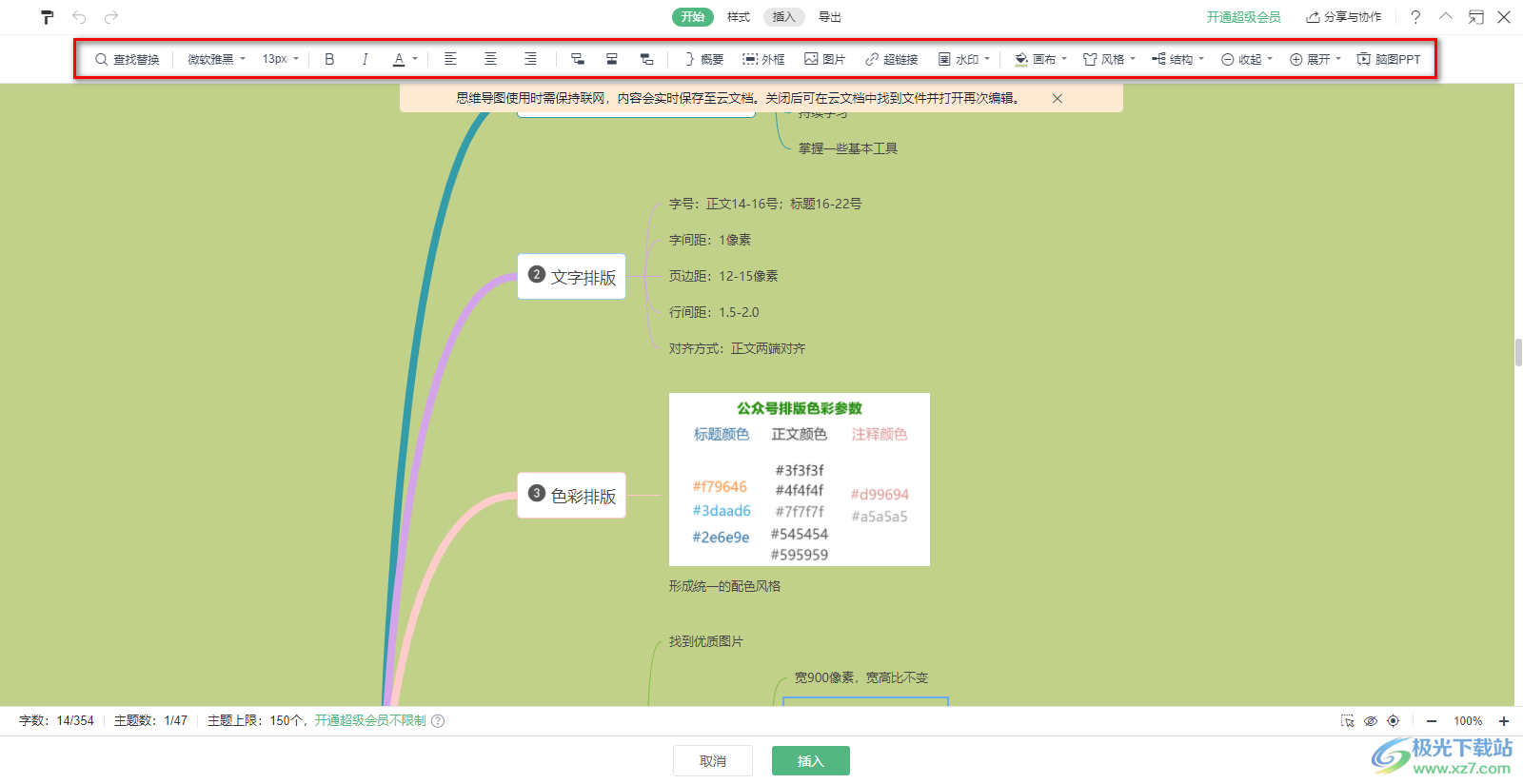Click the 取消 cancel button
The height and width of the screenshot is (784, 1523).
click(713, 761)
